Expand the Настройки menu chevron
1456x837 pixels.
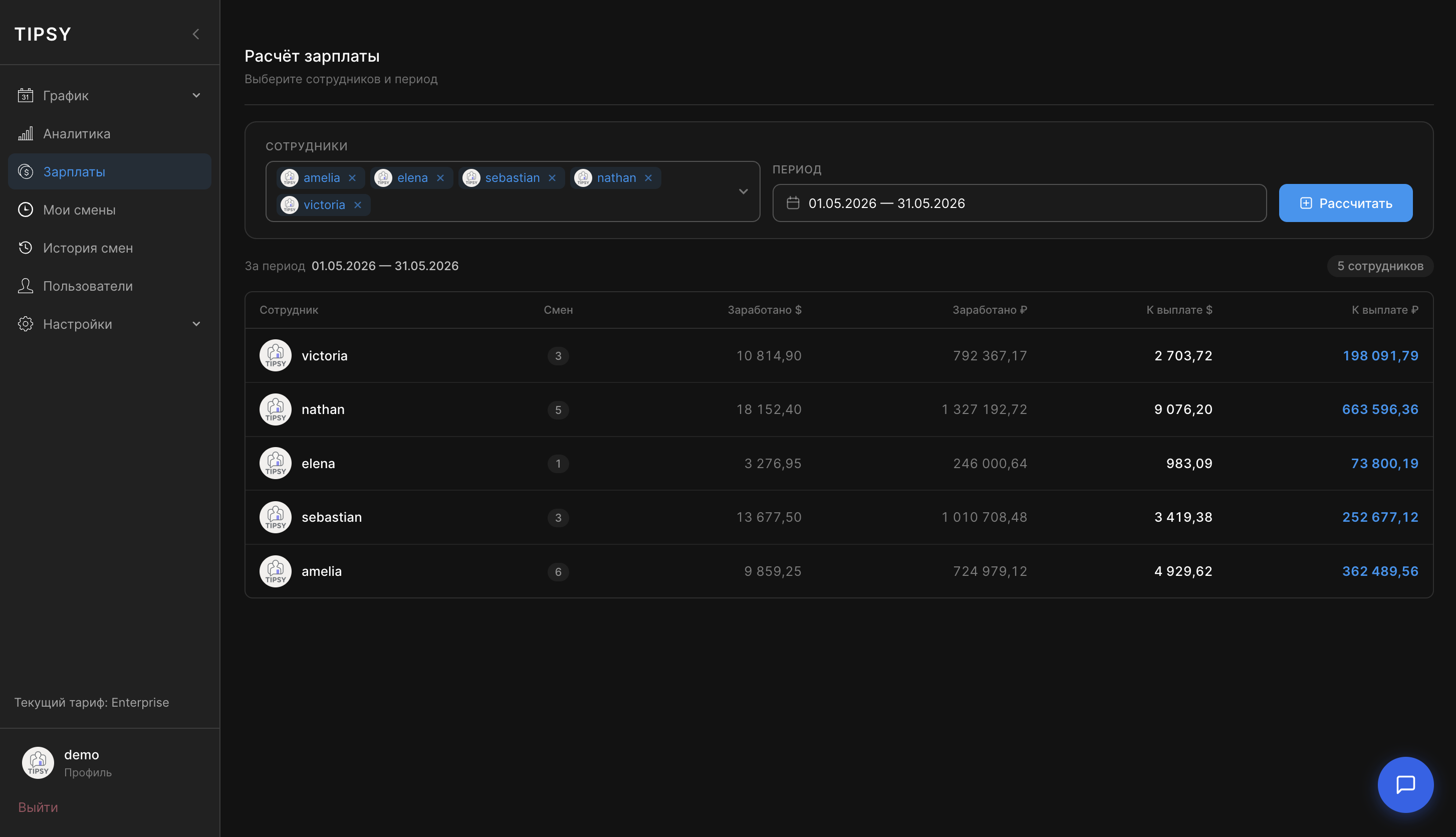(196, 324)
